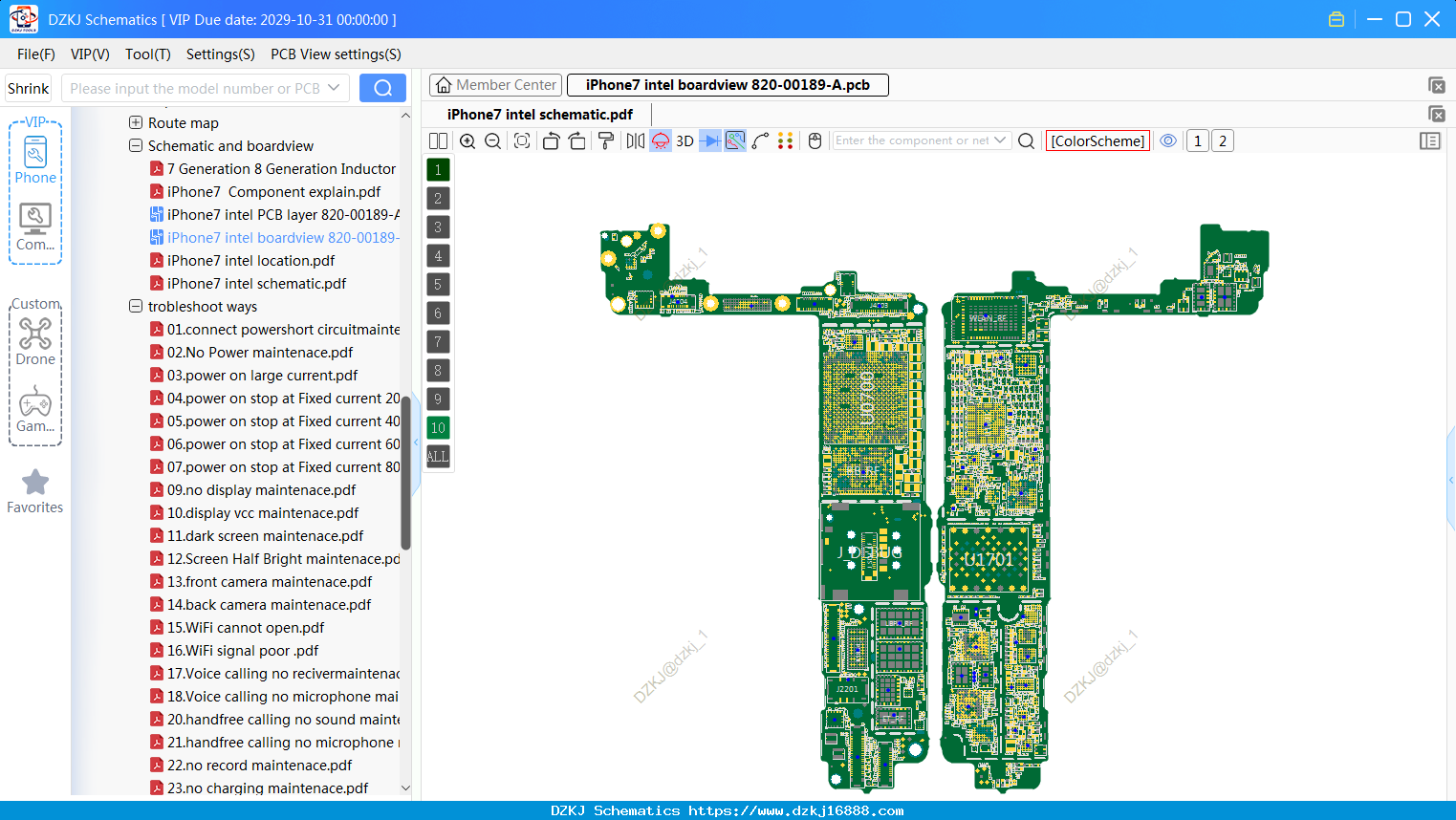Close the upper tab row panel icon

tap(1436, 85)
